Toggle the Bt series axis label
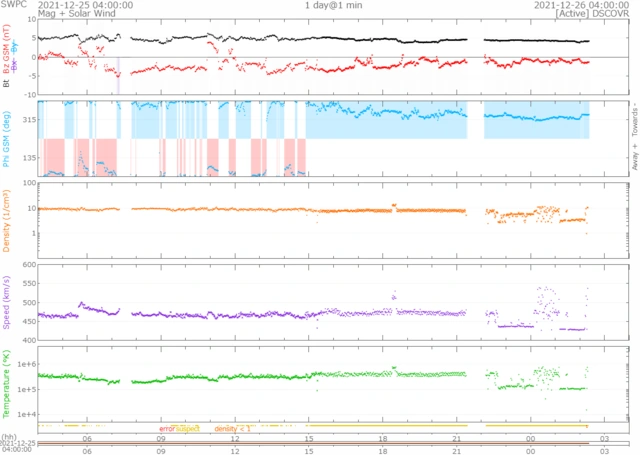Image resolution: width=640 pixels, height=455 pixels. click(7, 84)
